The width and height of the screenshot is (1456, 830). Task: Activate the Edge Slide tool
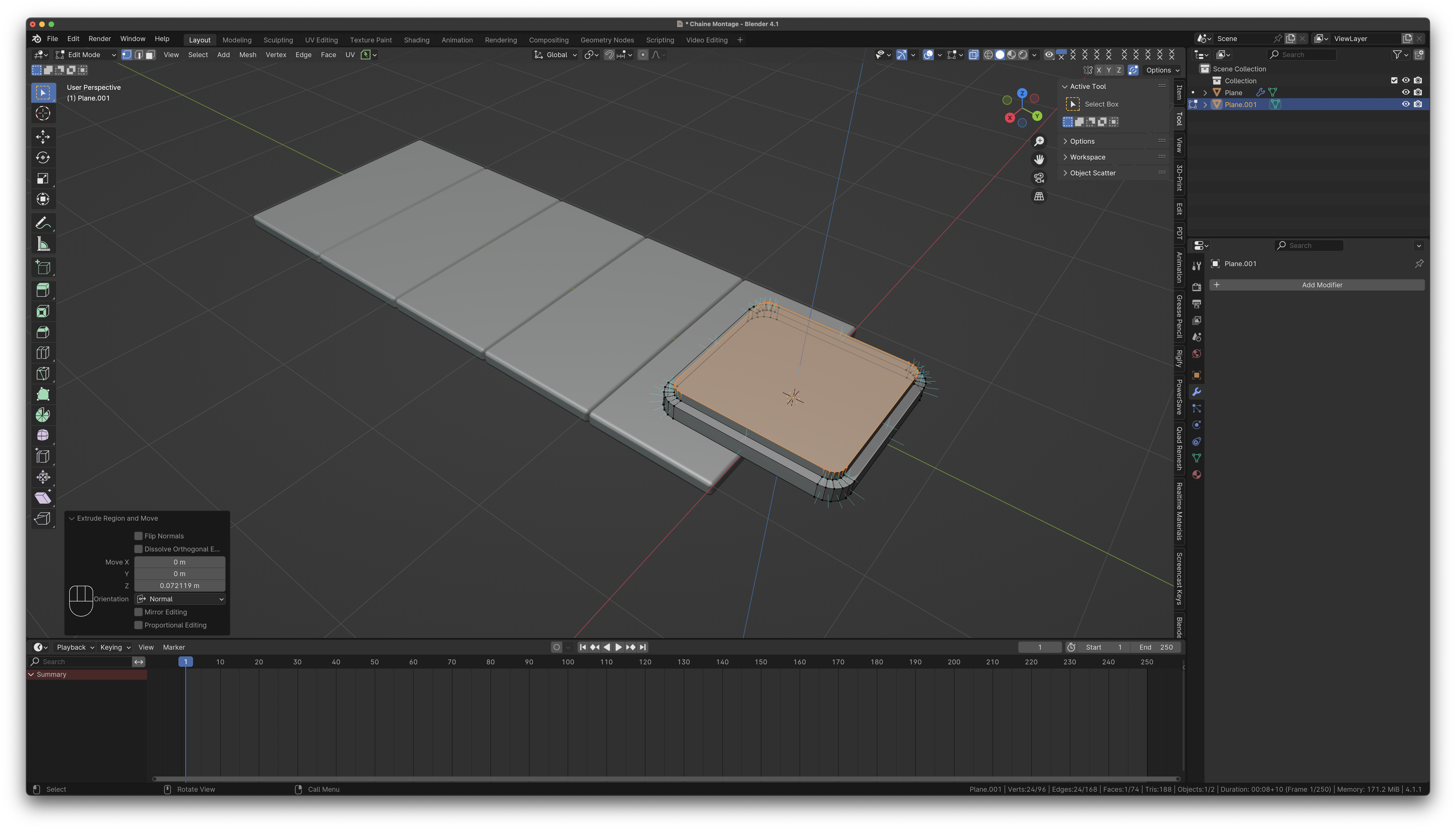click(43, 457)
